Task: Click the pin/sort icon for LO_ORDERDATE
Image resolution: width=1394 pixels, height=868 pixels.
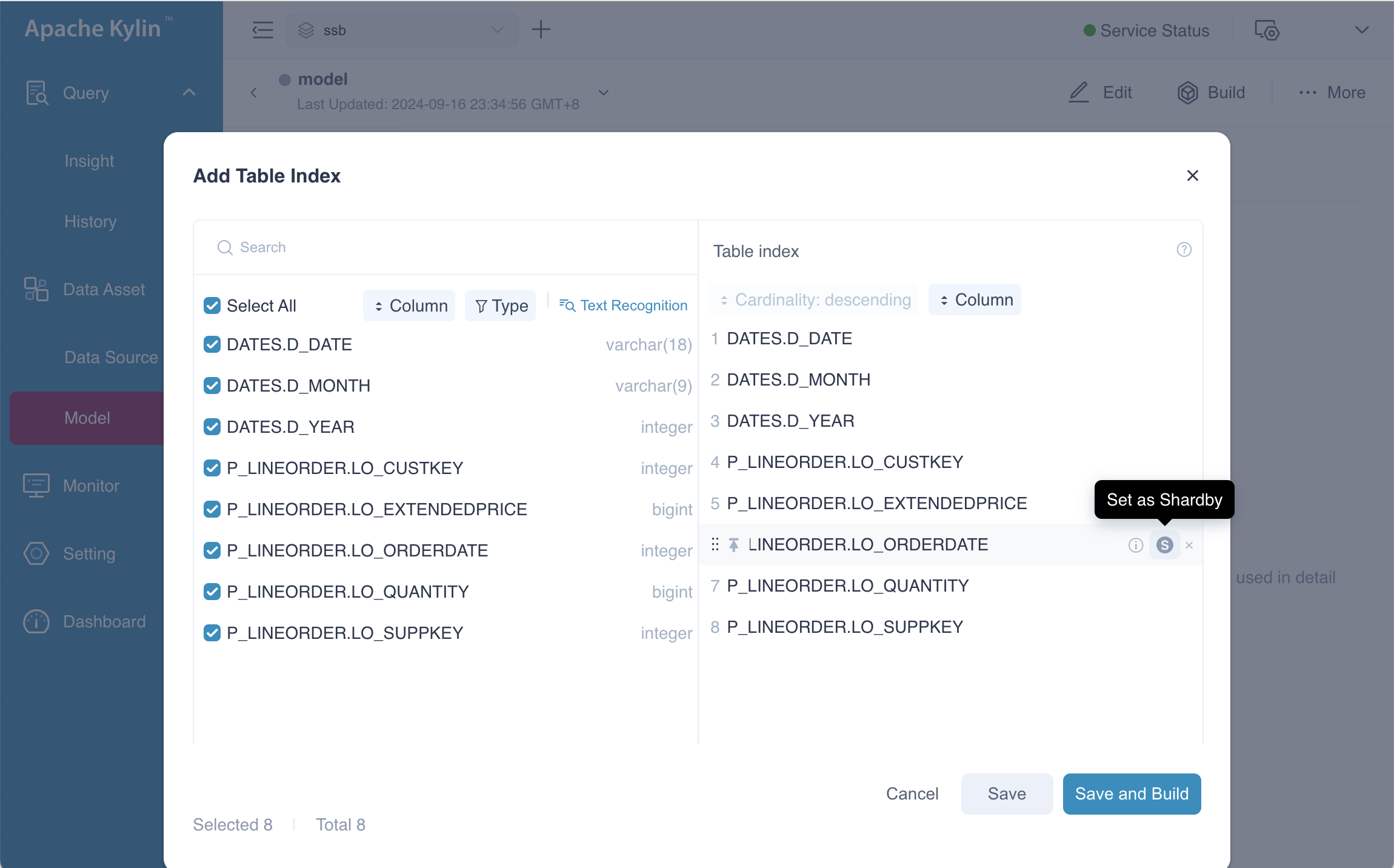Action: 734,544
